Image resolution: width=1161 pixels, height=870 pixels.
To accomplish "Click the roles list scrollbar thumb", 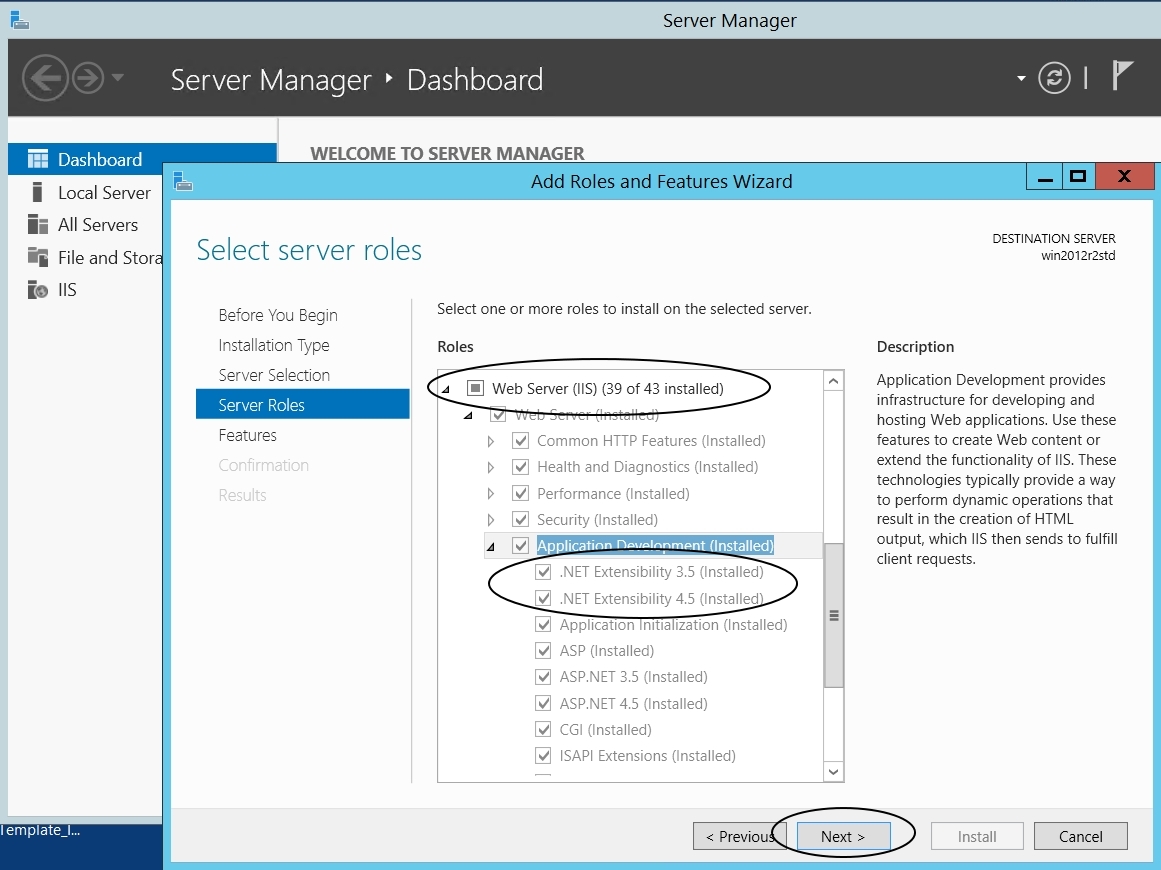I will tap(834, 615).
